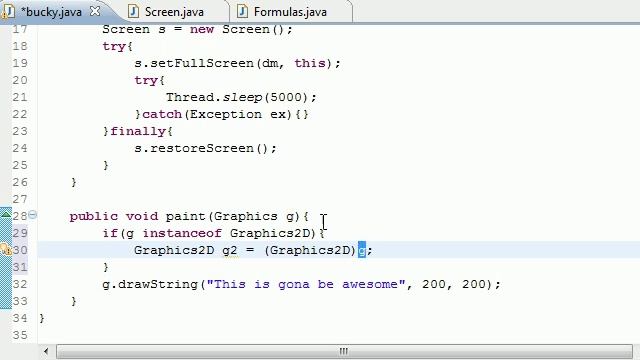Click the selected 'g' on line 30

point(362,250)
